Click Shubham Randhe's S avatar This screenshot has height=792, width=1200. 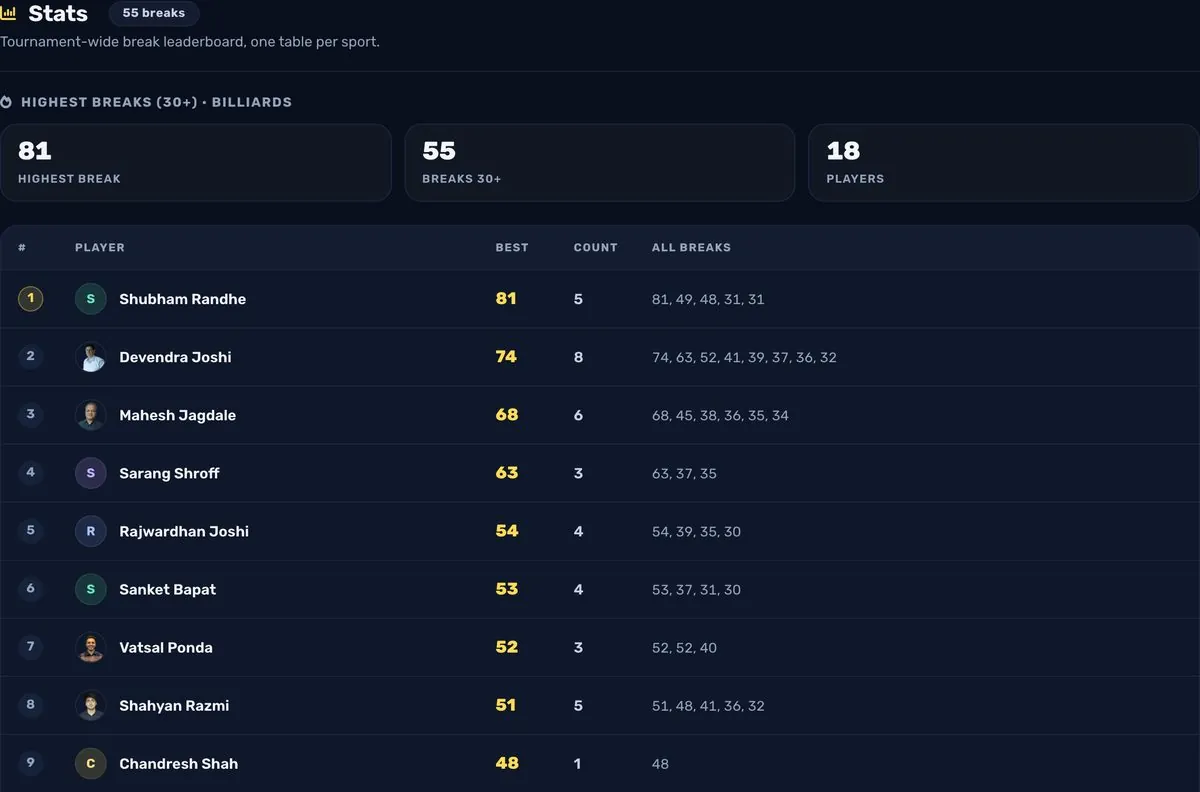pos(91,299)
